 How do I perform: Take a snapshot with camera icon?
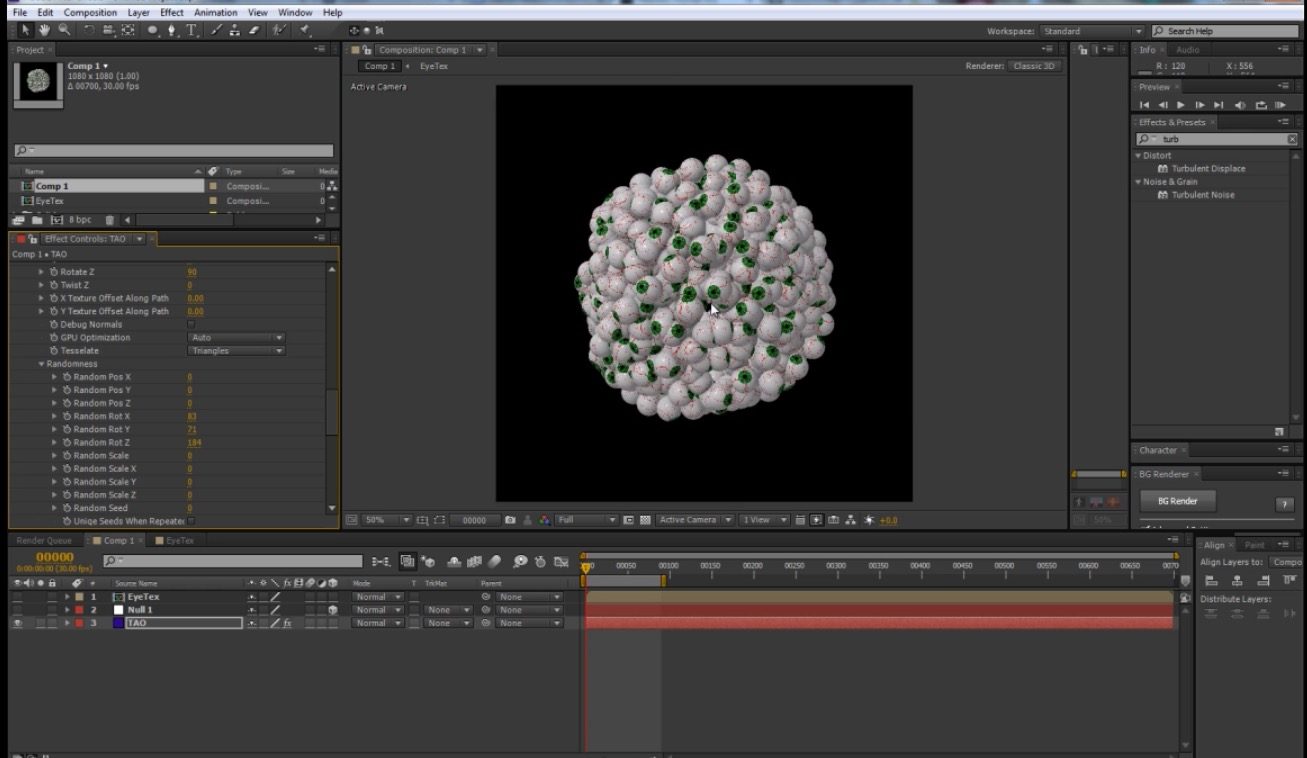(x=510, y=520)
